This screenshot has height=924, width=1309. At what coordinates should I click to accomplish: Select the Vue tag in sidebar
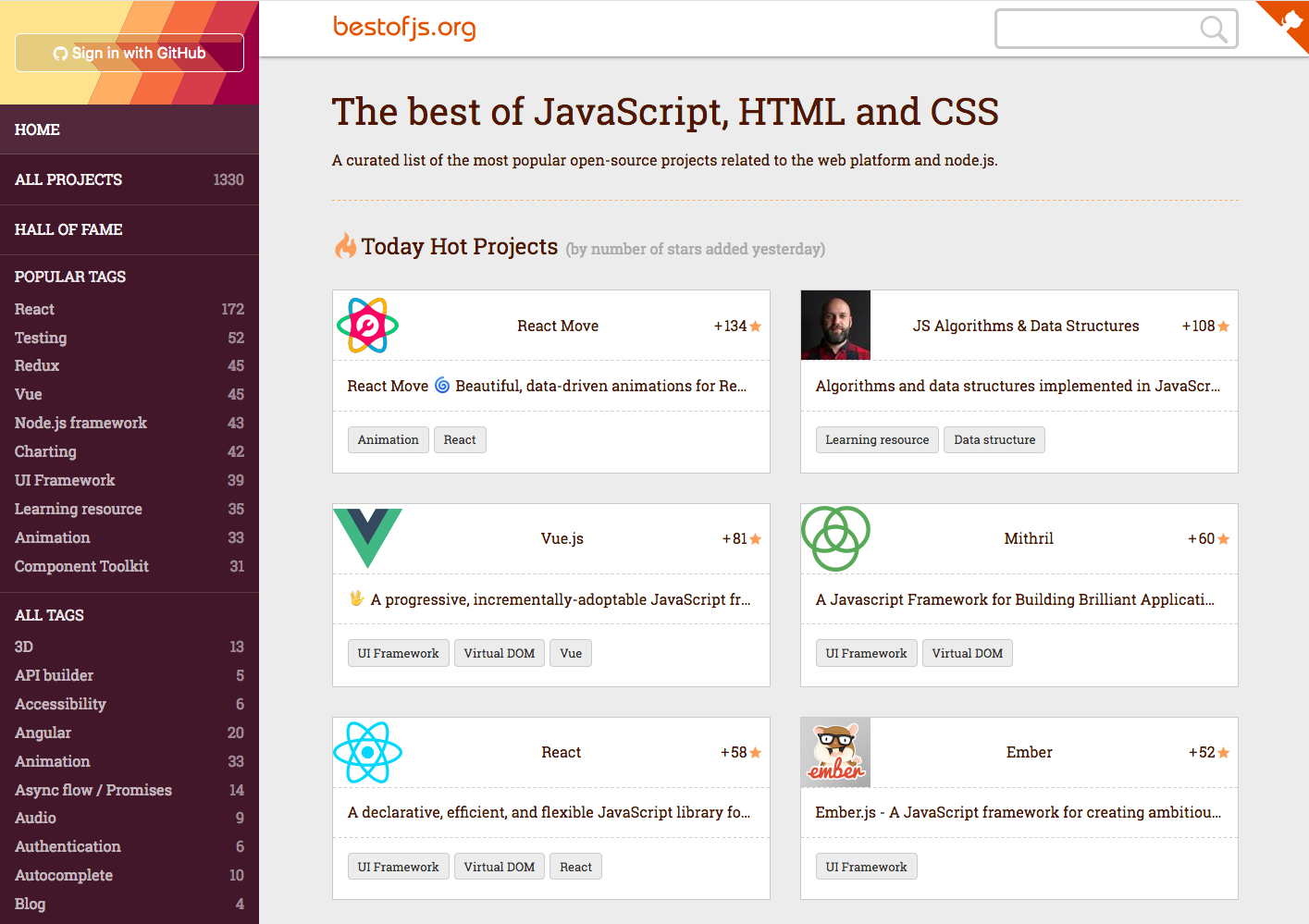(130, 394)
